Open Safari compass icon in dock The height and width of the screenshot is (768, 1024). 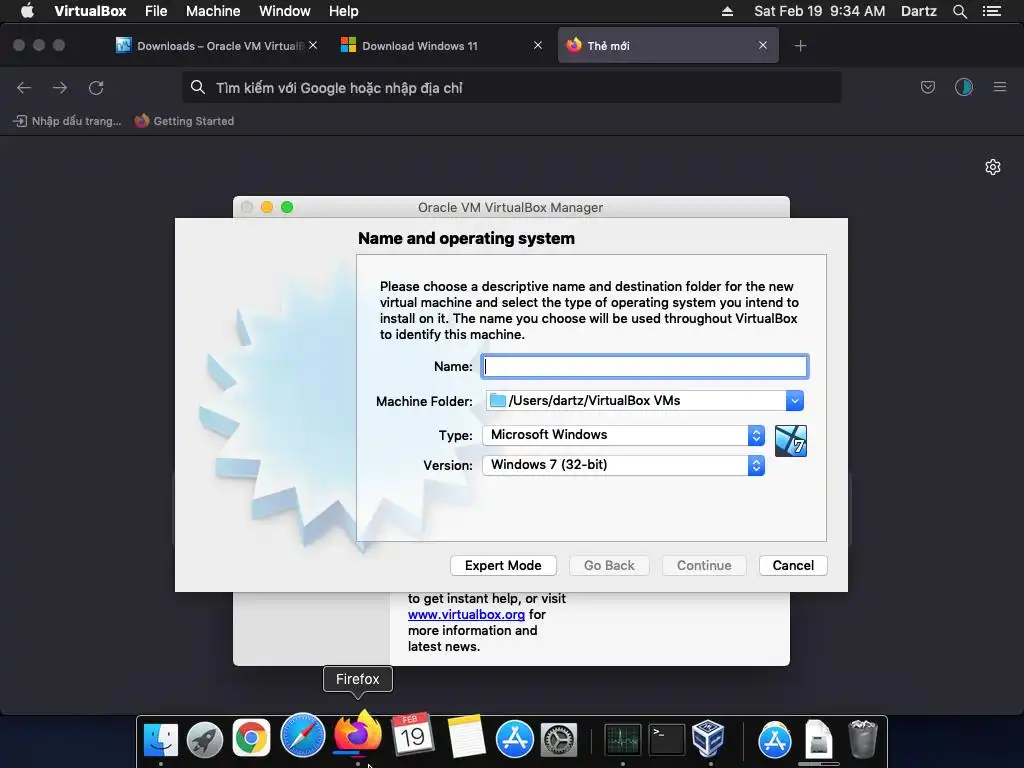pos(302,735)
